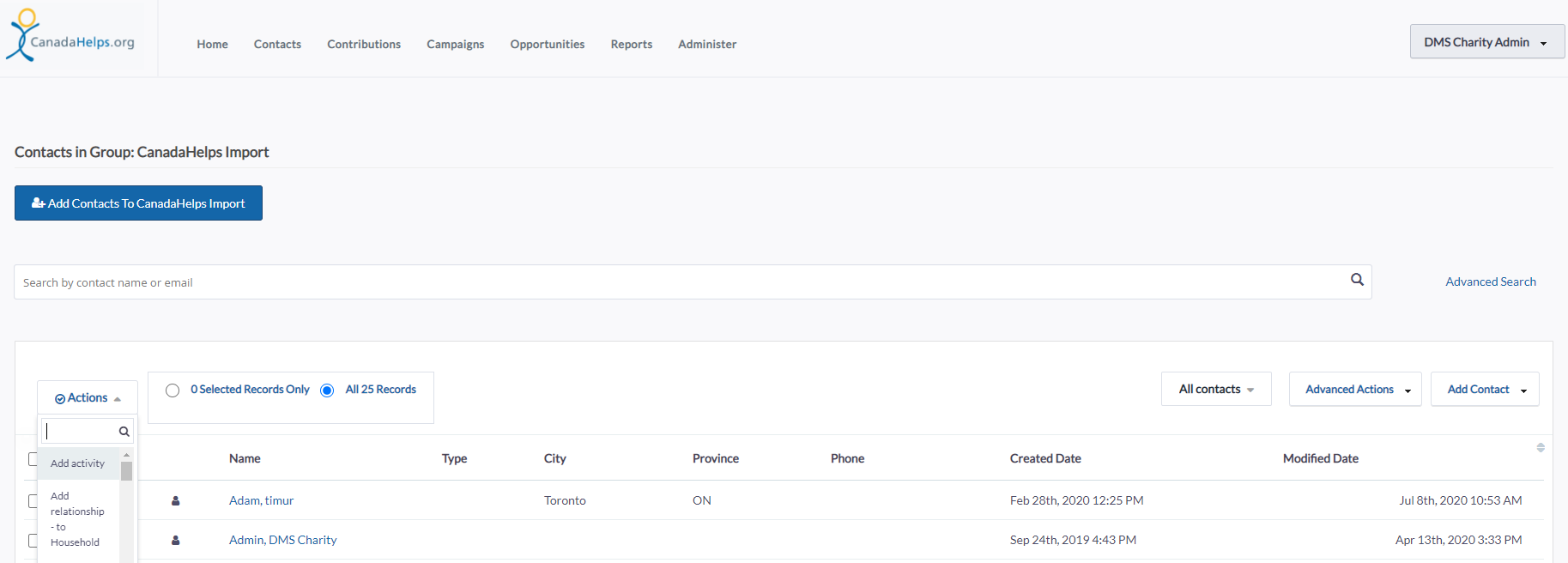This screenshot has height=563, width=1568.
Task: Open the All contacts filter dropdown
Action: tap(1216, 389)
